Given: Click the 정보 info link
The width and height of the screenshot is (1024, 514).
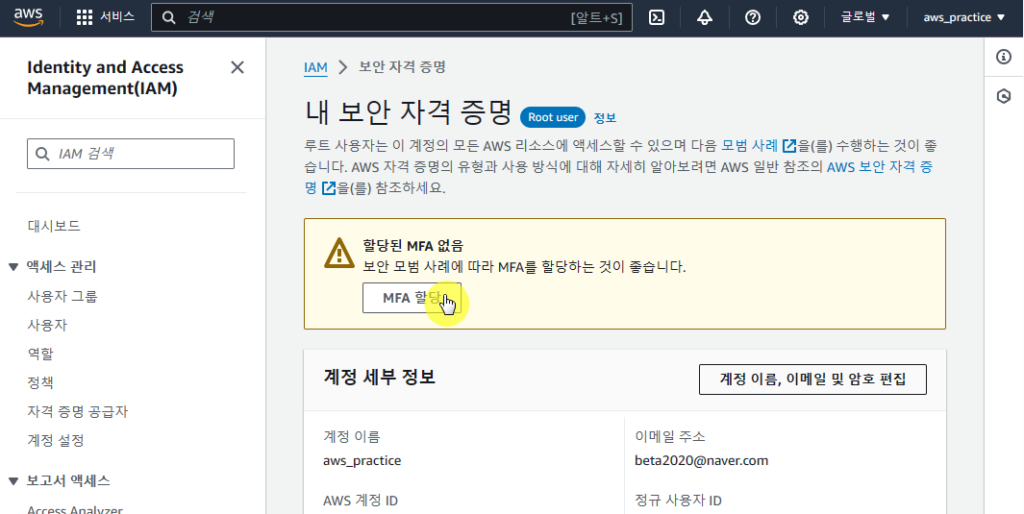Looking at the screenshot, I should [x=605, y=118].
